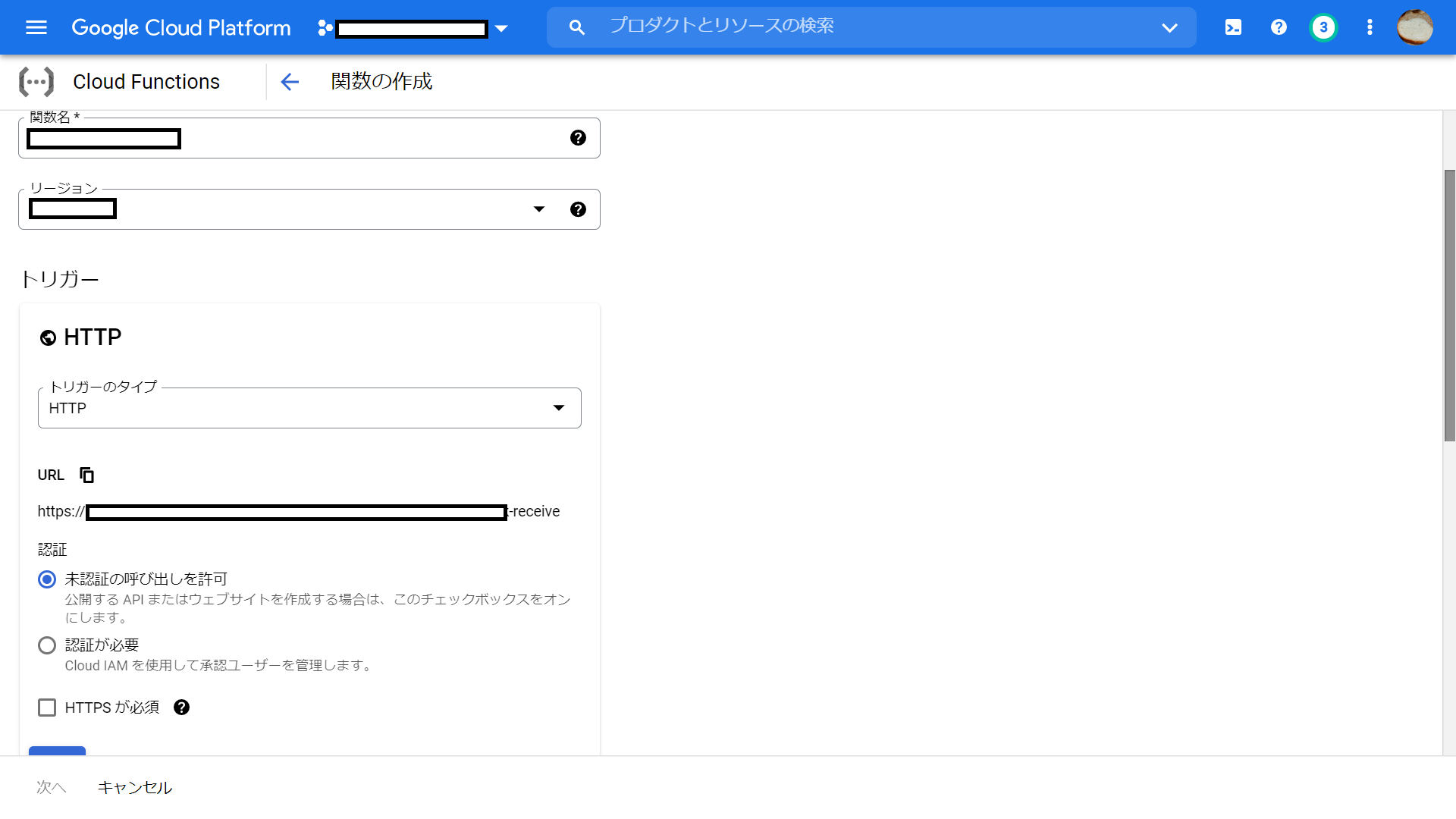Image resolution: width=1456 pixels, height=819 pixels.
Task: Click the Cloud Functions menu label
Action: click(x=146, y=81)
